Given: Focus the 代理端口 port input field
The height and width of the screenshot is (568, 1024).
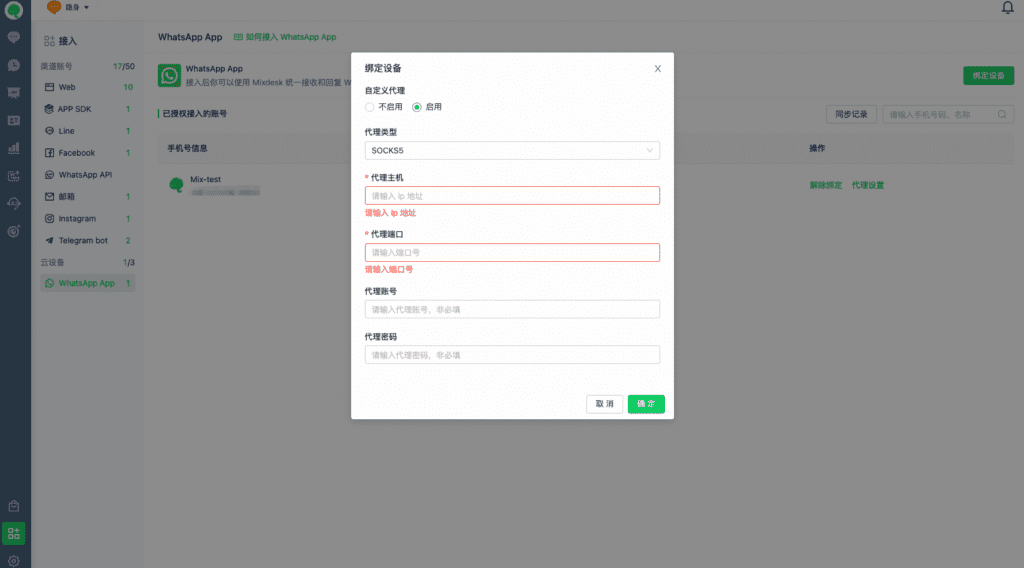Looking at the screenshot, I should [512, 253].
